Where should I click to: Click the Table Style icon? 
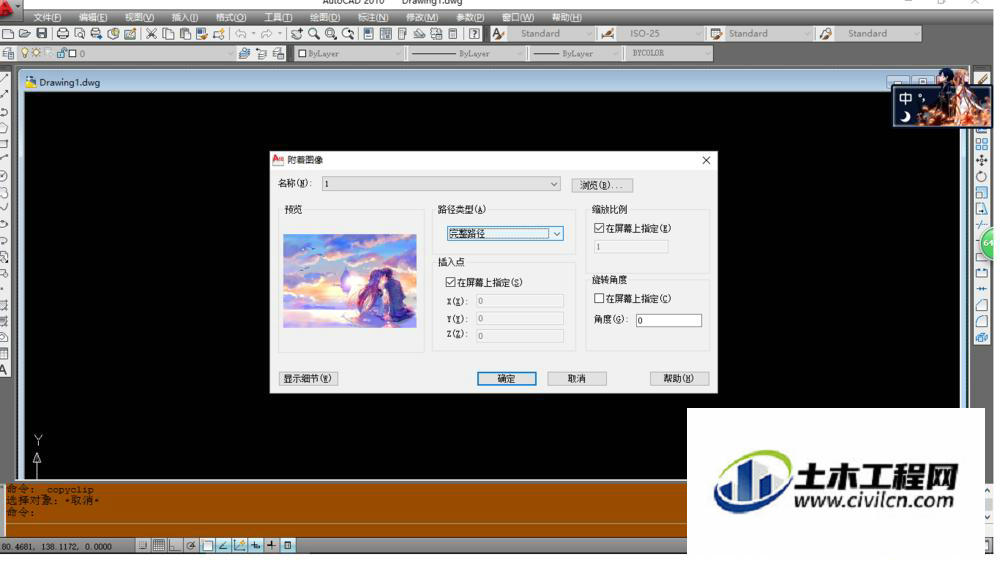[716, 33]
